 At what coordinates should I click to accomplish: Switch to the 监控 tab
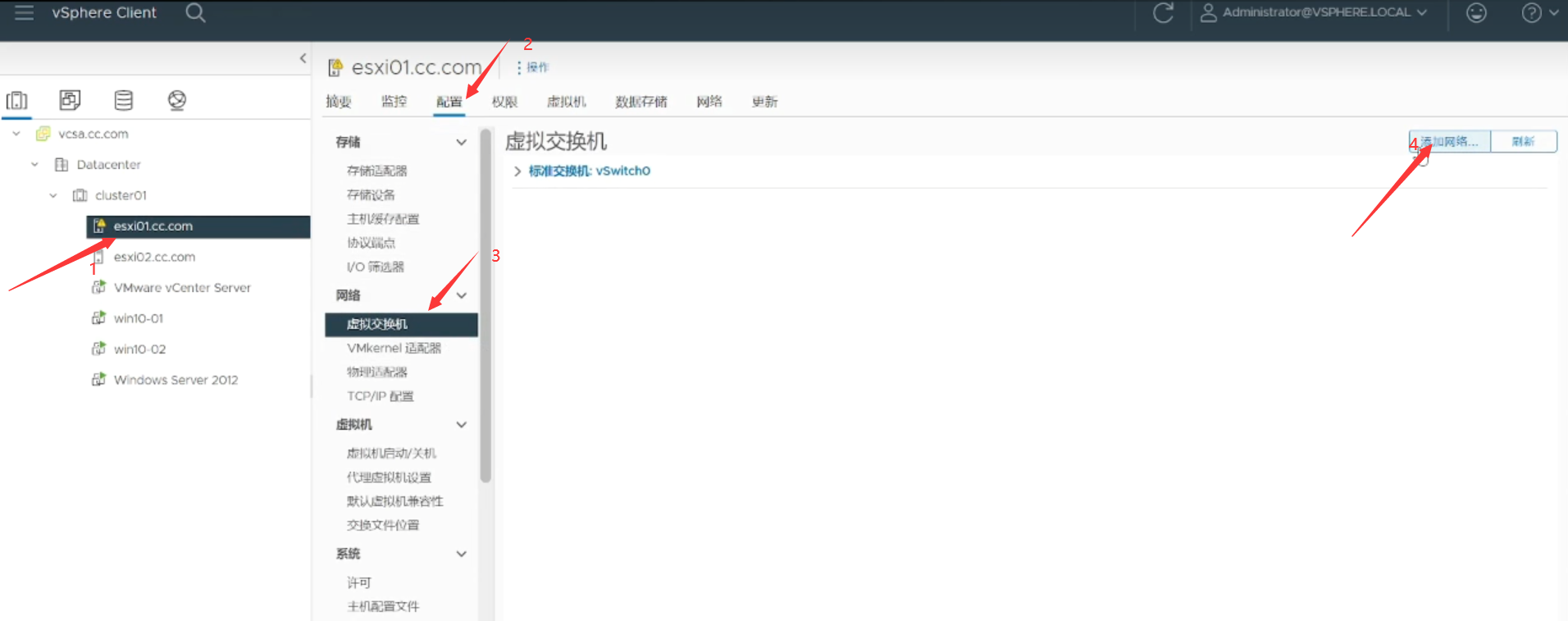[x=394, y=102]
